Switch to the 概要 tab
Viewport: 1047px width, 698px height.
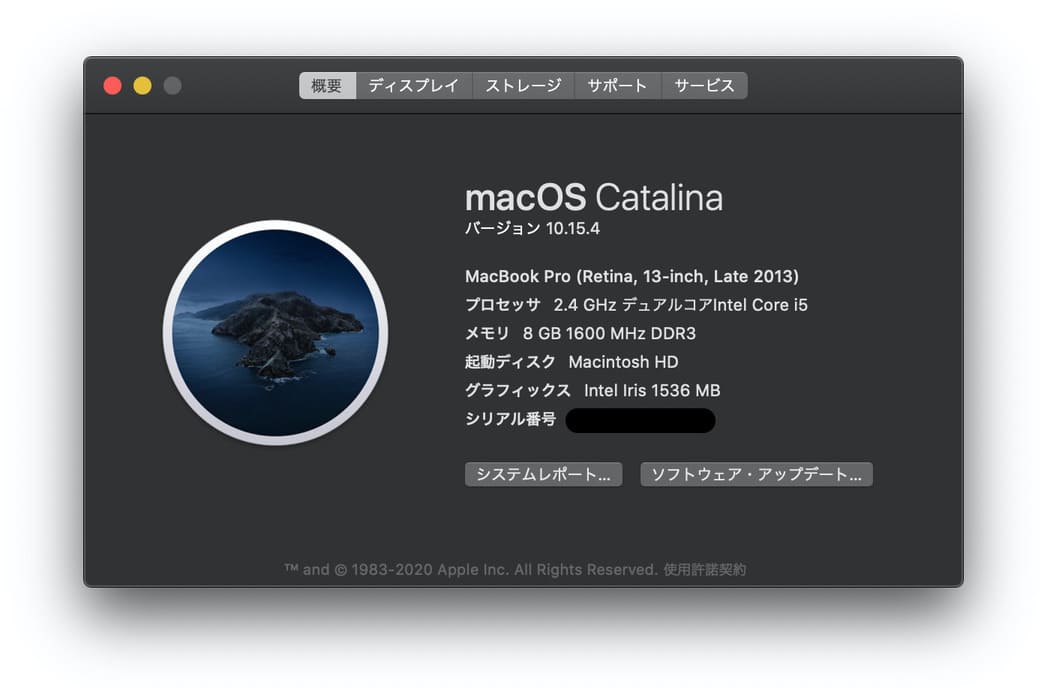(x=327, y=85)
